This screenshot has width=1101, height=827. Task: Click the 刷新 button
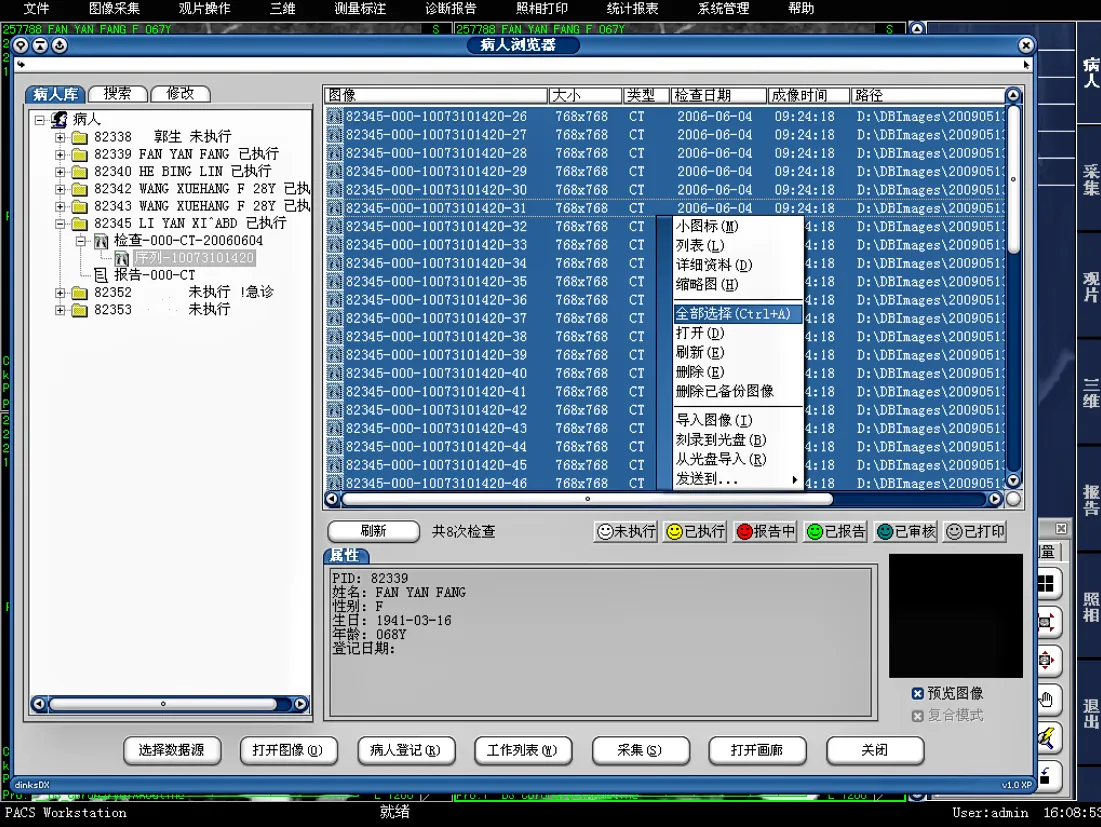[x=374, y=531]
